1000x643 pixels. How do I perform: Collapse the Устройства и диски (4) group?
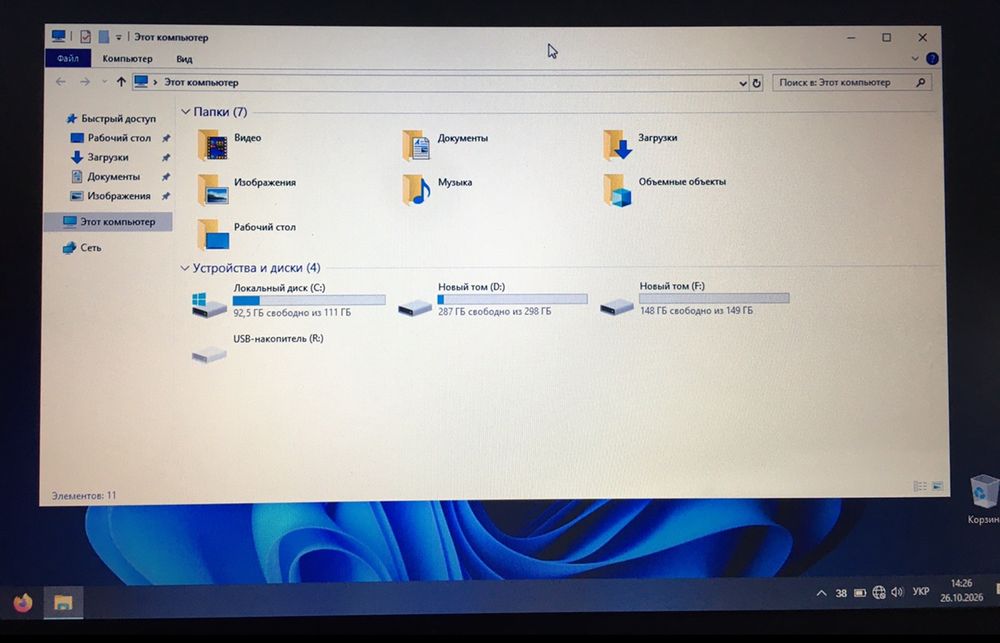185,268
